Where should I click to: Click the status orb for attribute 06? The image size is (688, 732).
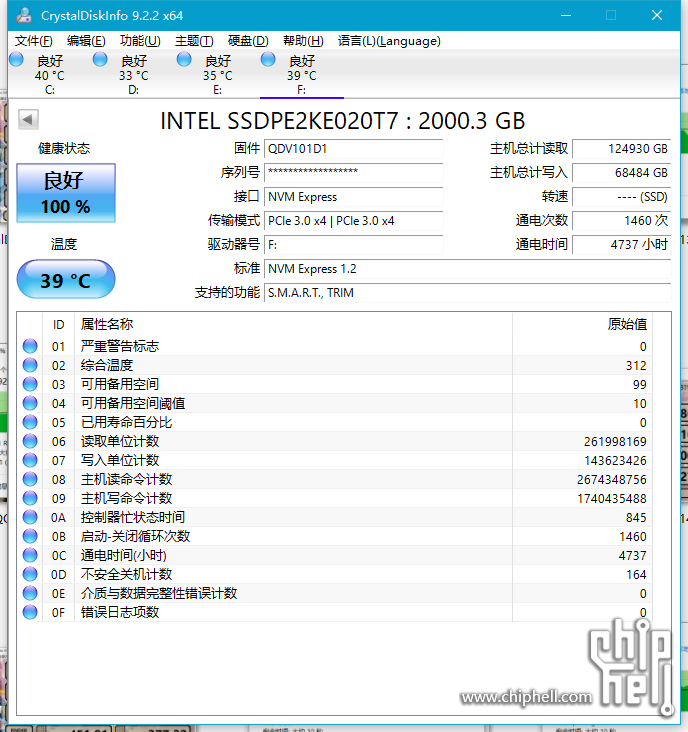[x=30, y=441]
